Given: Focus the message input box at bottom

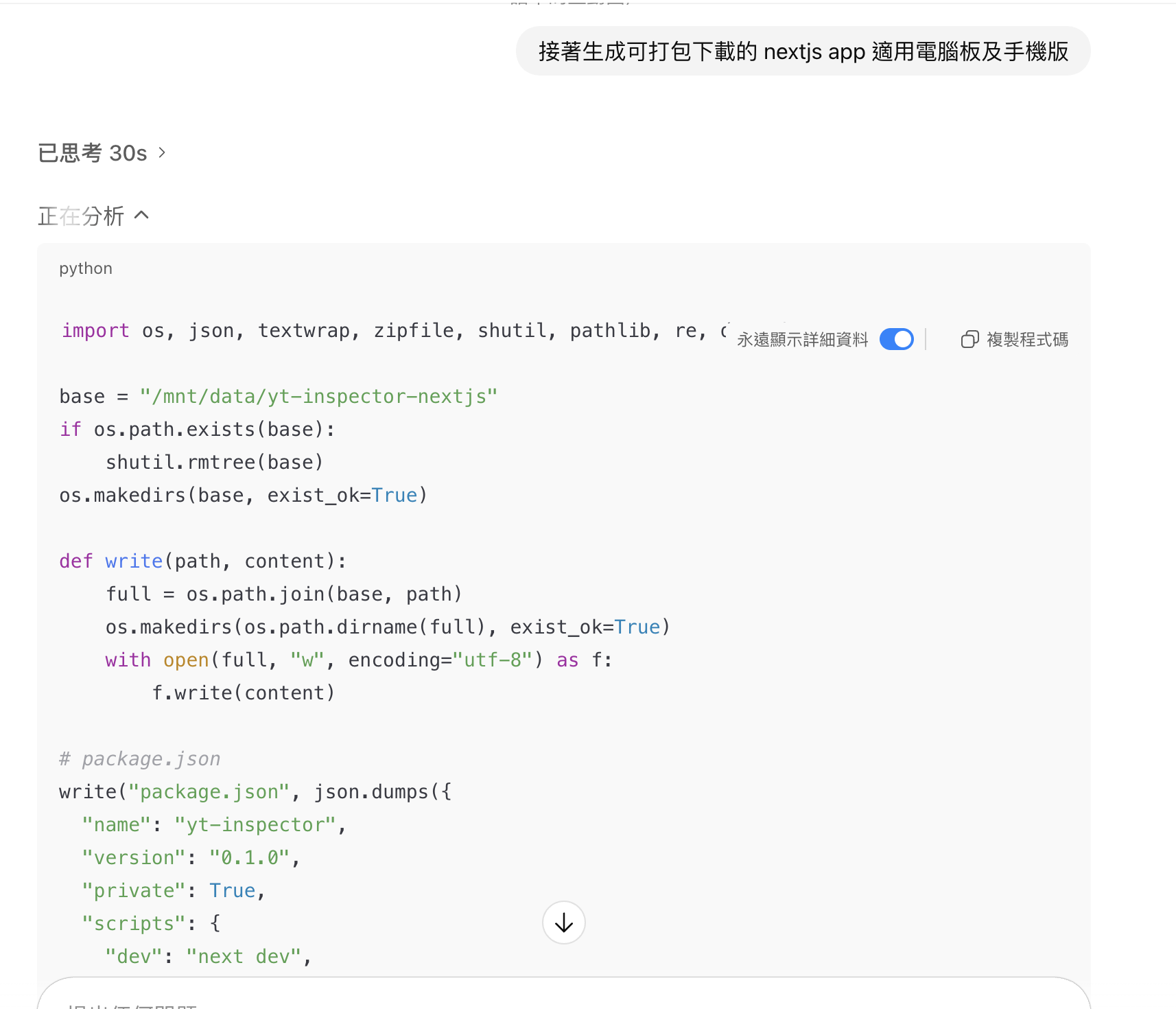Looking at the screenshot, I should 563,999.
